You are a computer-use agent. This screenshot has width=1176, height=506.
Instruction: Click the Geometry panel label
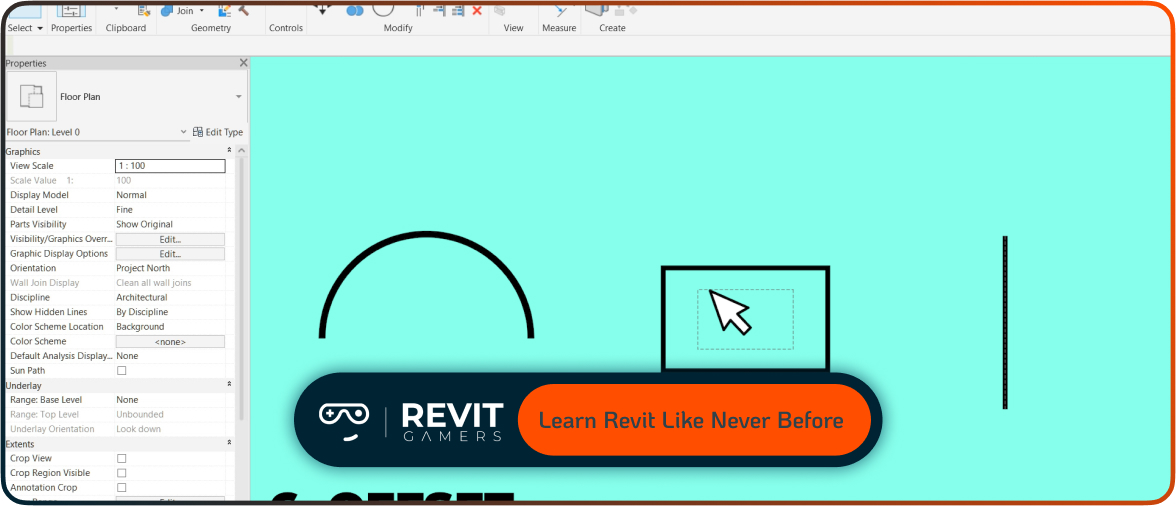pos(211,28)
